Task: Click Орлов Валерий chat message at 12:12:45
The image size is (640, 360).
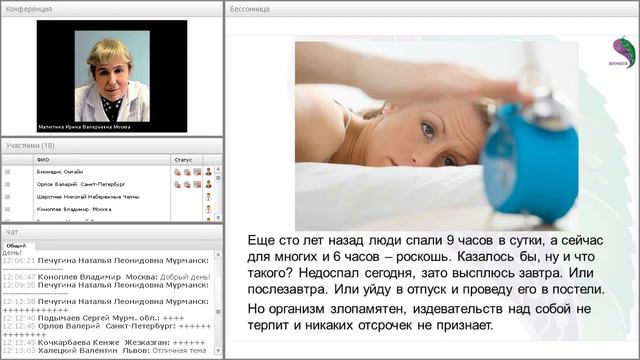Action: click(x=107, y=330)
